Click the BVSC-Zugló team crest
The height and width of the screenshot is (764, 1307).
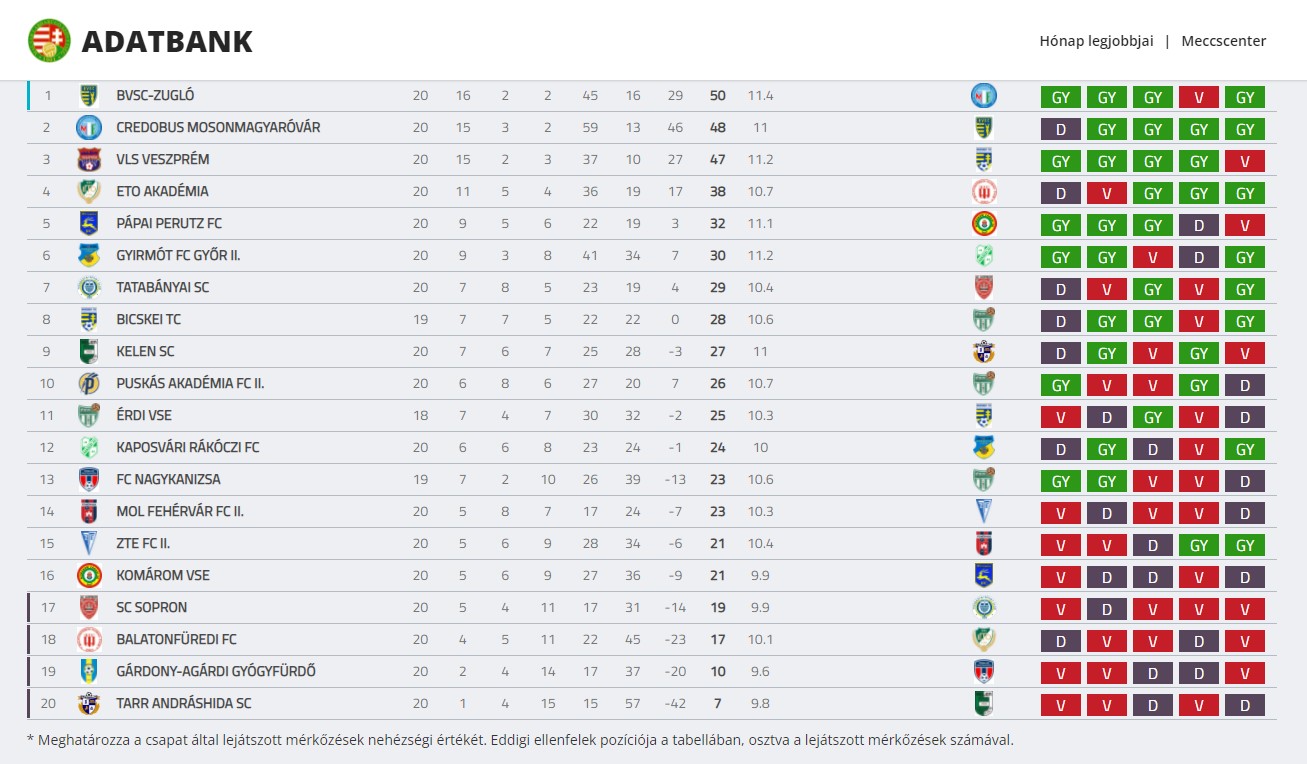89,96
